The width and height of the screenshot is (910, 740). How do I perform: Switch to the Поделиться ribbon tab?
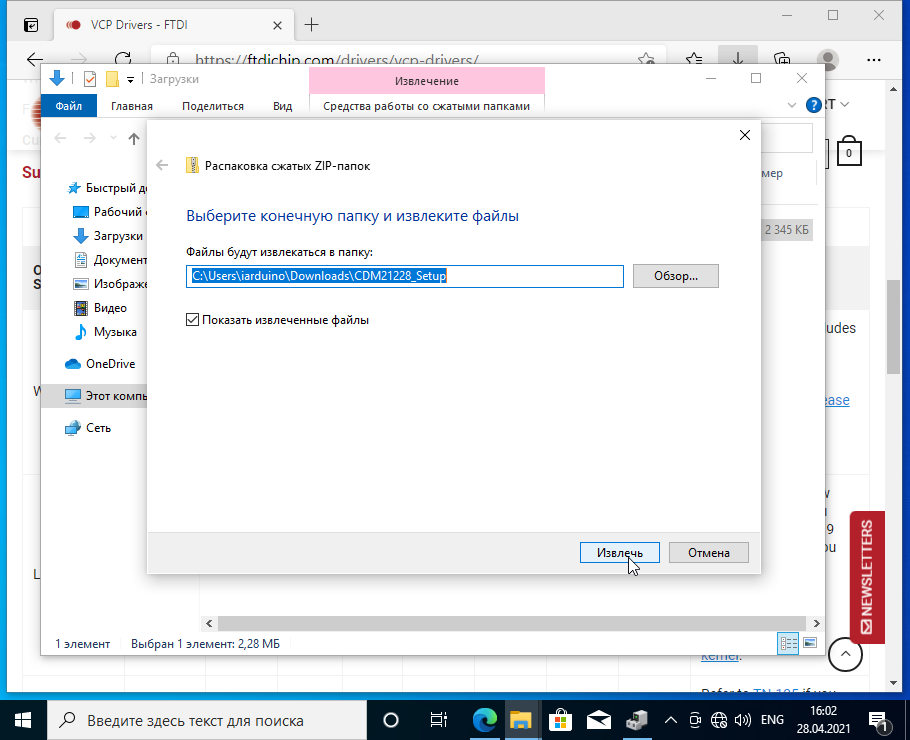(212, 106)
